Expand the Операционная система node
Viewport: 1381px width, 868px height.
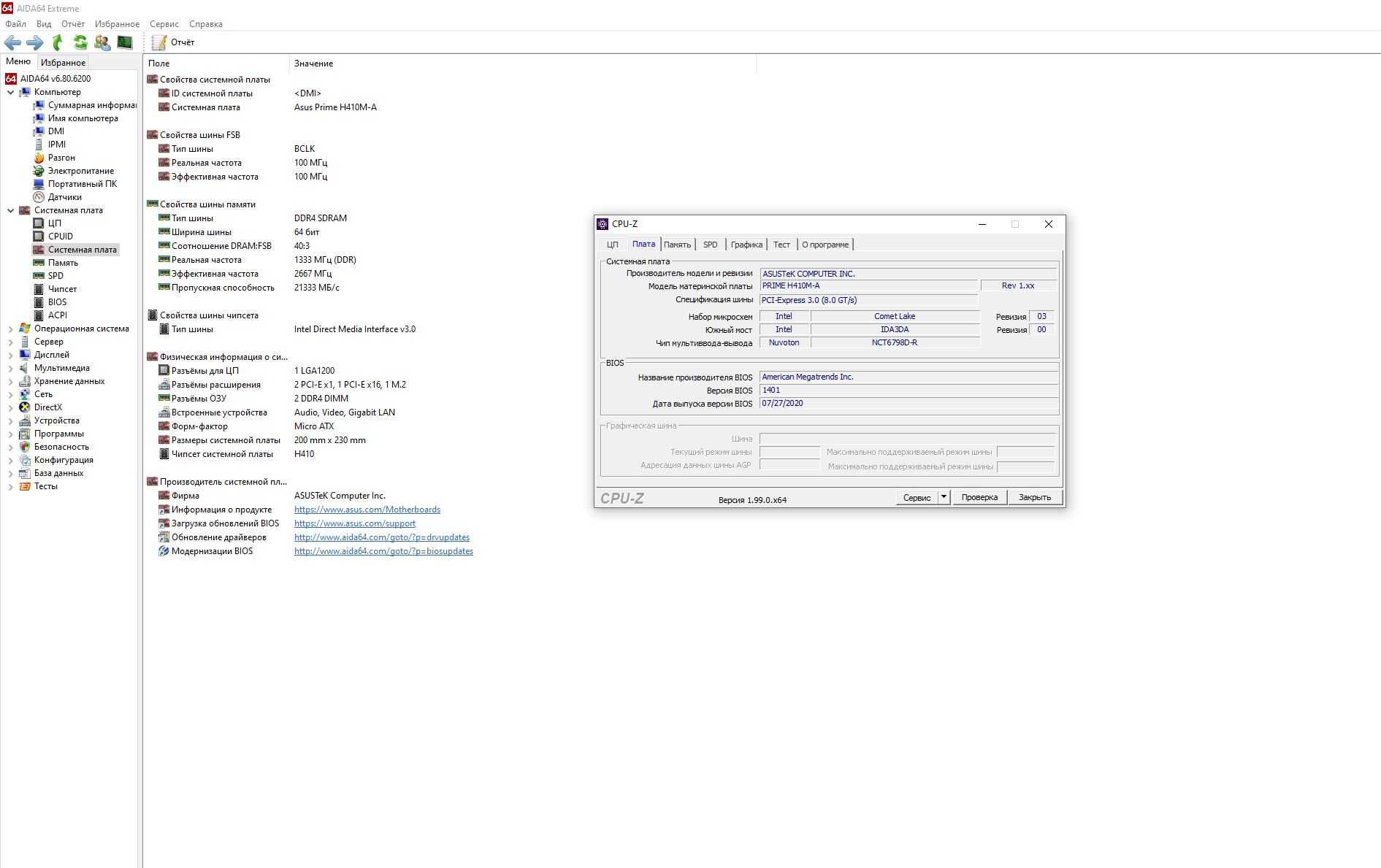10,329
